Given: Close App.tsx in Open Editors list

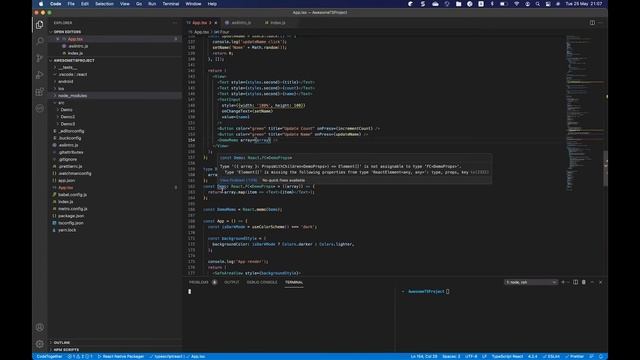Looking at the screenshot, I should (58, 39).
